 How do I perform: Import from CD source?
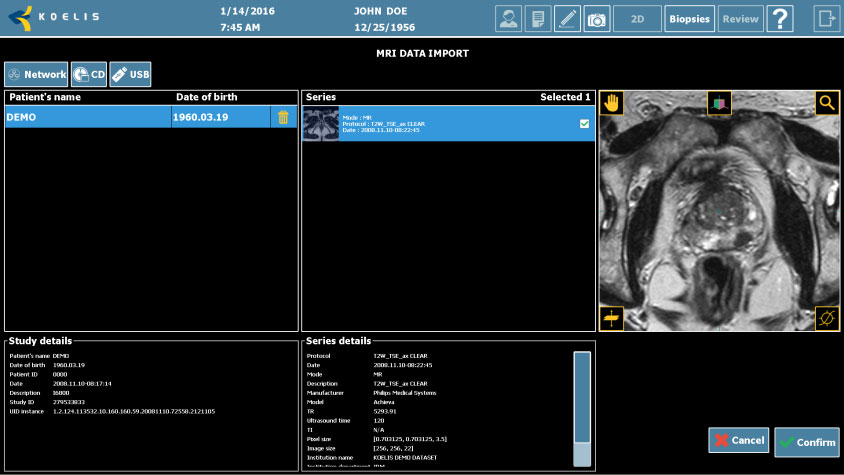89,74
